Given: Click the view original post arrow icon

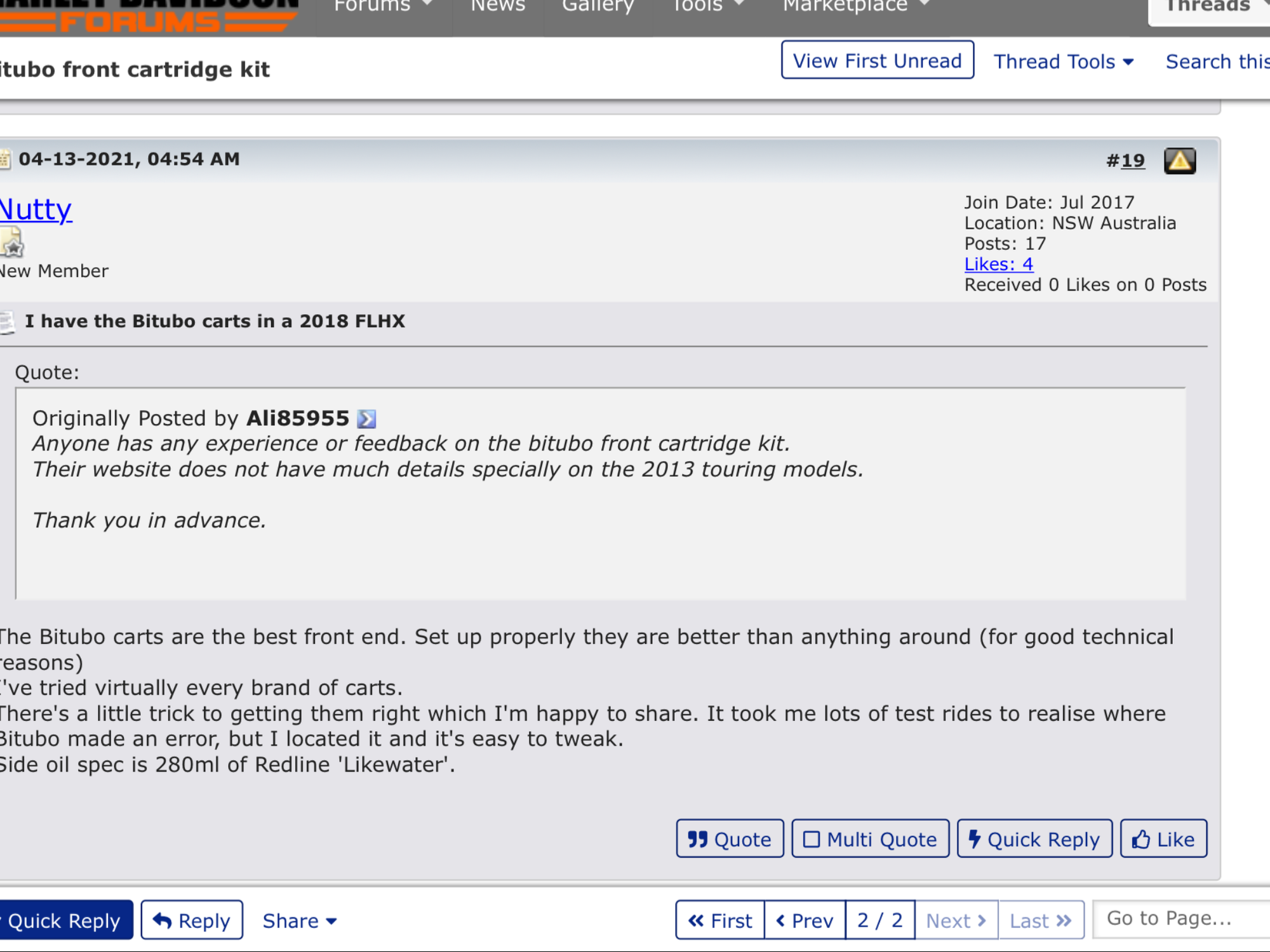Looking at the screenshot, I should (366, 419).
